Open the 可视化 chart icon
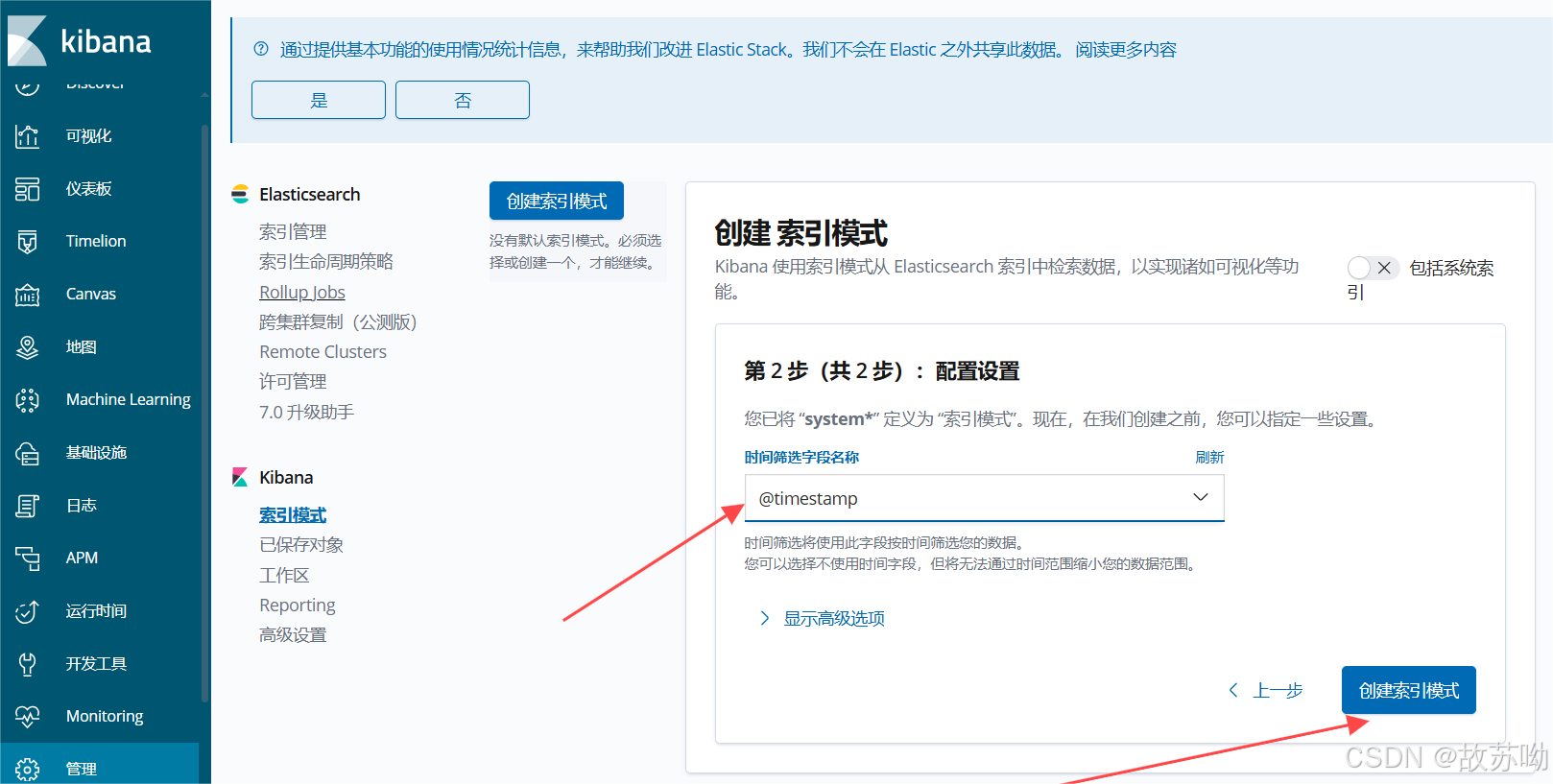 pyautogui.click(x=28, y=136)
